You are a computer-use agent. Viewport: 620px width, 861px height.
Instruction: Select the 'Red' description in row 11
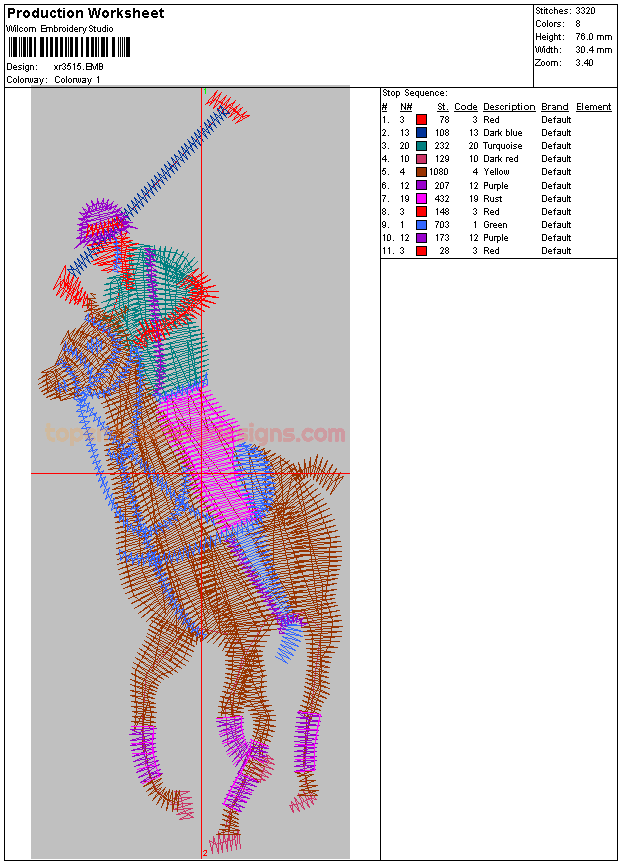[491, 251]
